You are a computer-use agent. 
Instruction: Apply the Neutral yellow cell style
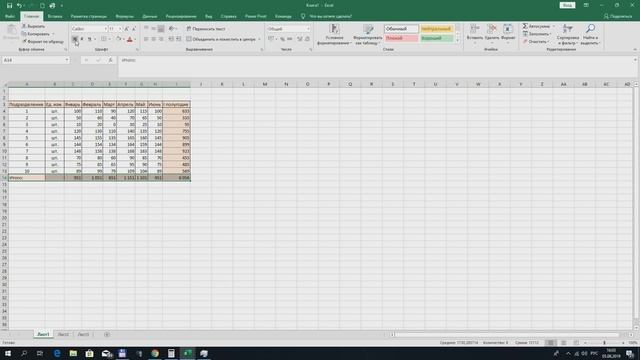coord(436,29)
